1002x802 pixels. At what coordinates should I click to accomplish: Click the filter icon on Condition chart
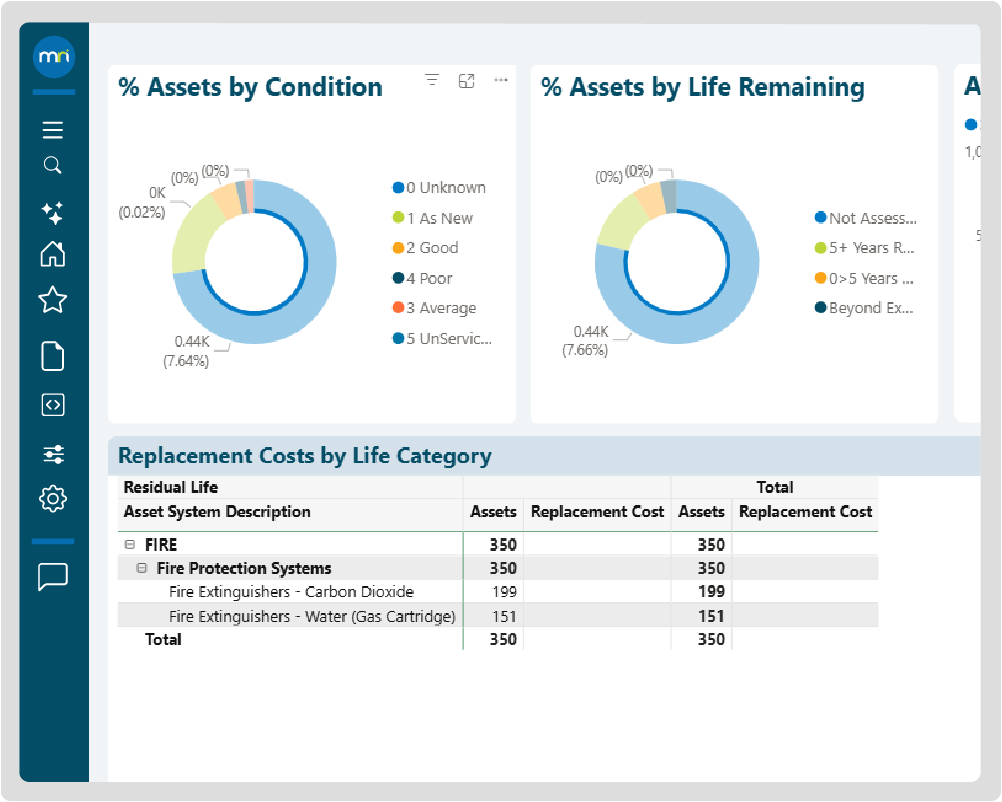tap(432, 80)
